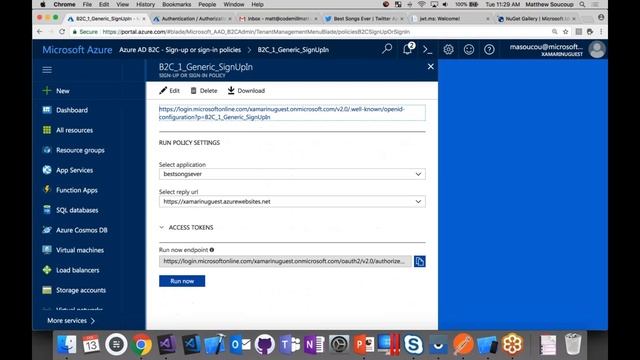
Task: Open Azure portal search magnifier
Action: (387, 49)
